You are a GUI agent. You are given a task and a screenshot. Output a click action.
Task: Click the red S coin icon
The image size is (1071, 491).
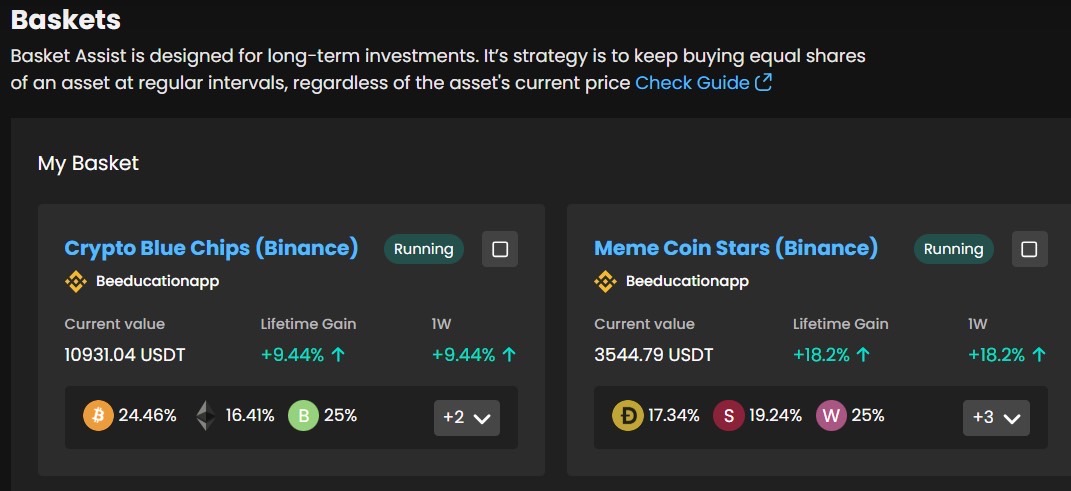pos(729,416)
